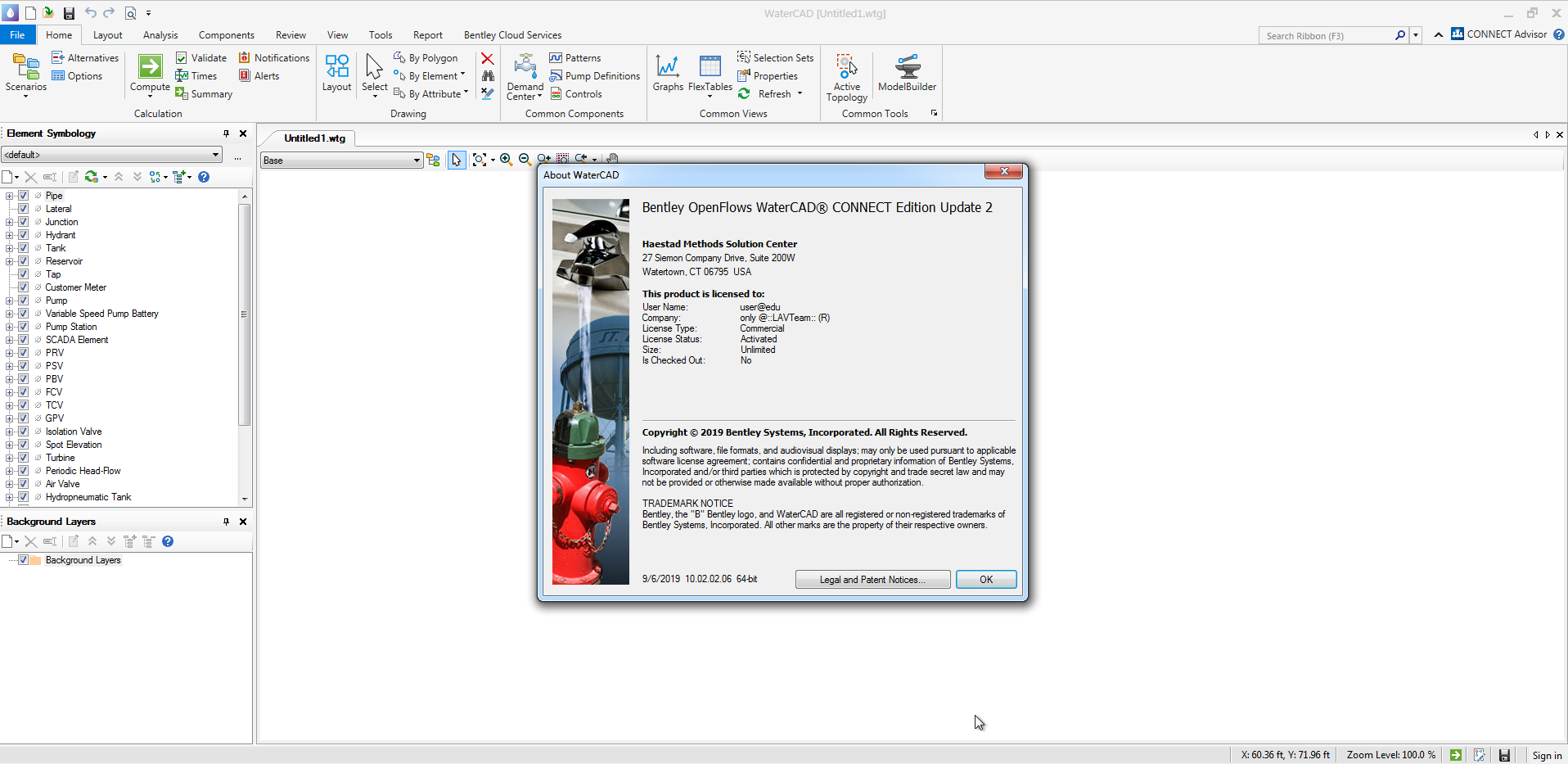This screenshot has height=764, width=1568.
Task: Switch to Layout ribbon tab
Action: pos(107,35)
